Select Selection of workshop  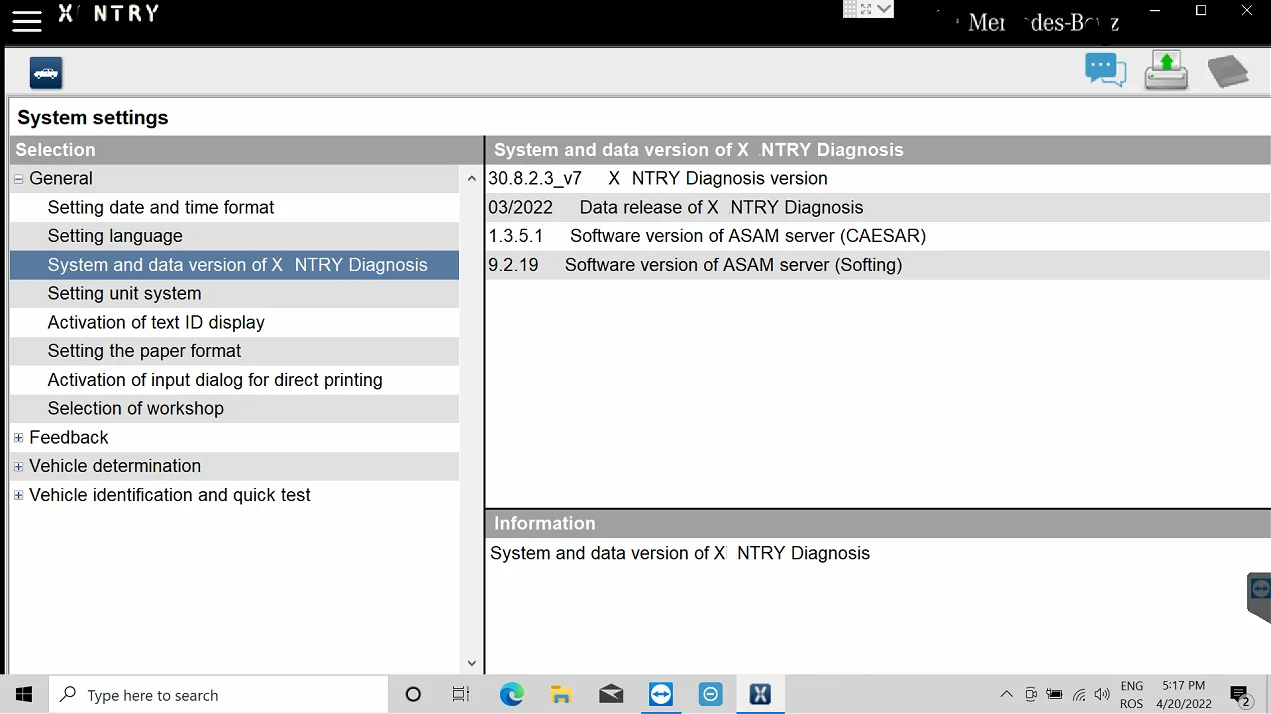click(x=235, y=409)
